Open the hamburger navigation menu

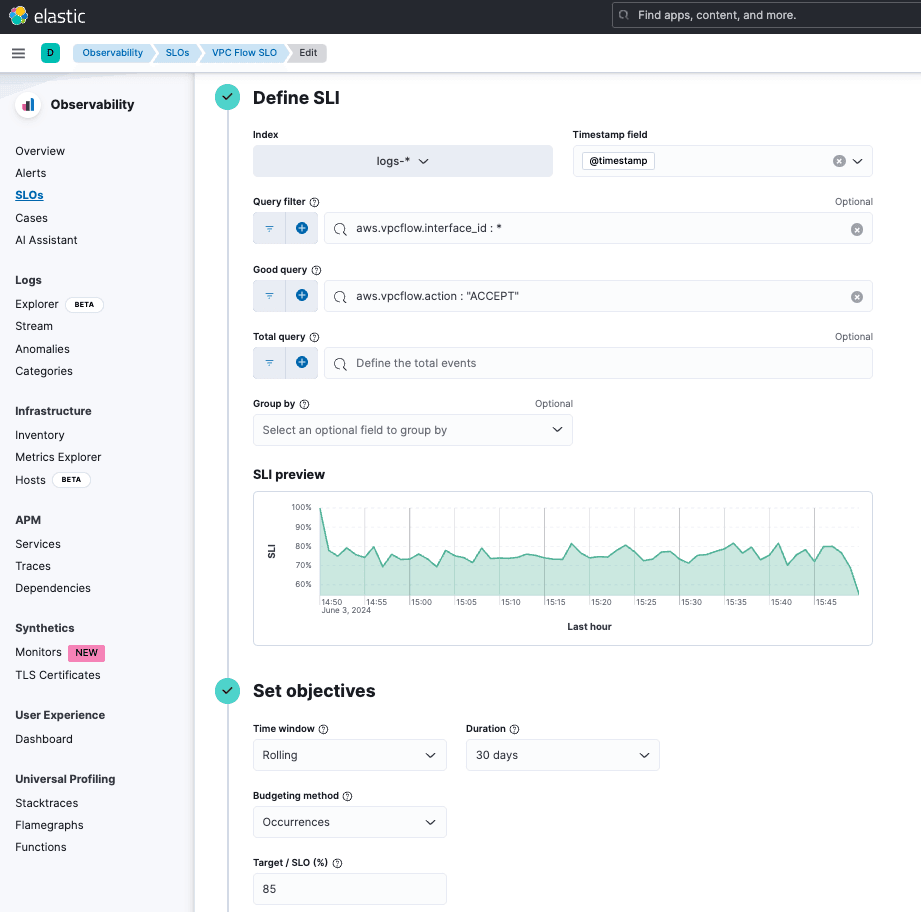[x=18, y=53]
